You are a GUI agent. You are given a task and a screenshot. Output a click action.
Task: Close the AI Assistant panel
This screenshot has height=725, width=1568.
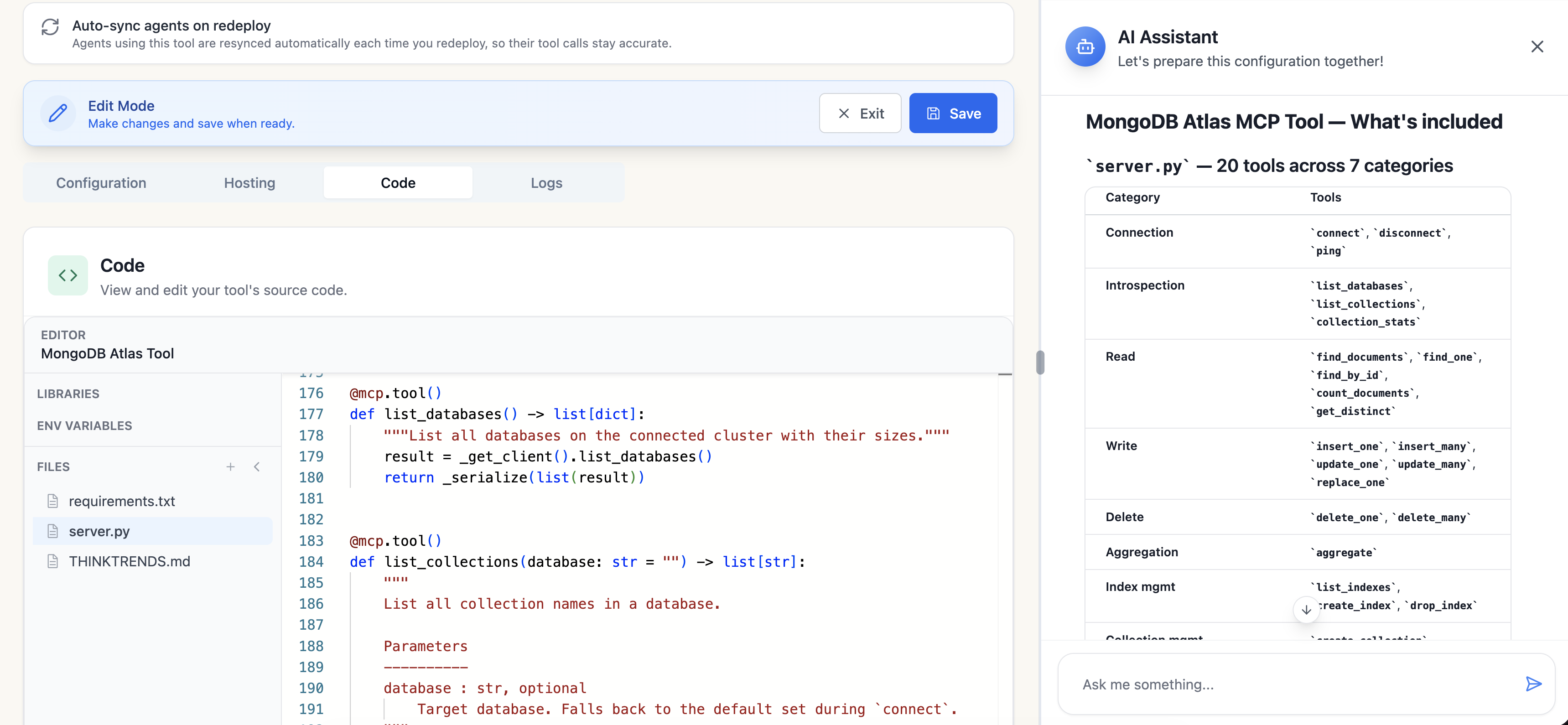click(x=1537, y=47)
